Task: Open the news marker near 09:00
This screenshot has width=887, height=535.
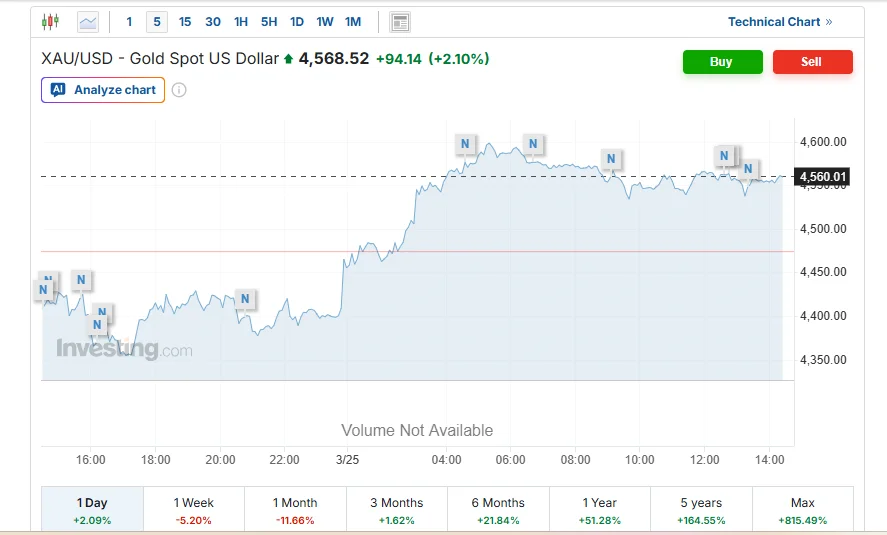Action: point(611,158)
